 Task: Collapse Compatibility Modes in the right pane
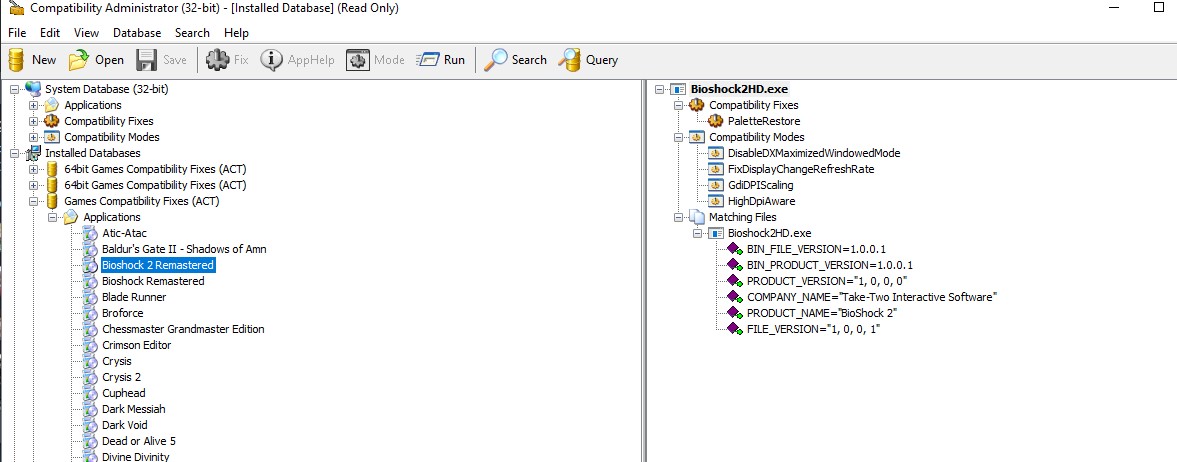(x=679, y=137)
